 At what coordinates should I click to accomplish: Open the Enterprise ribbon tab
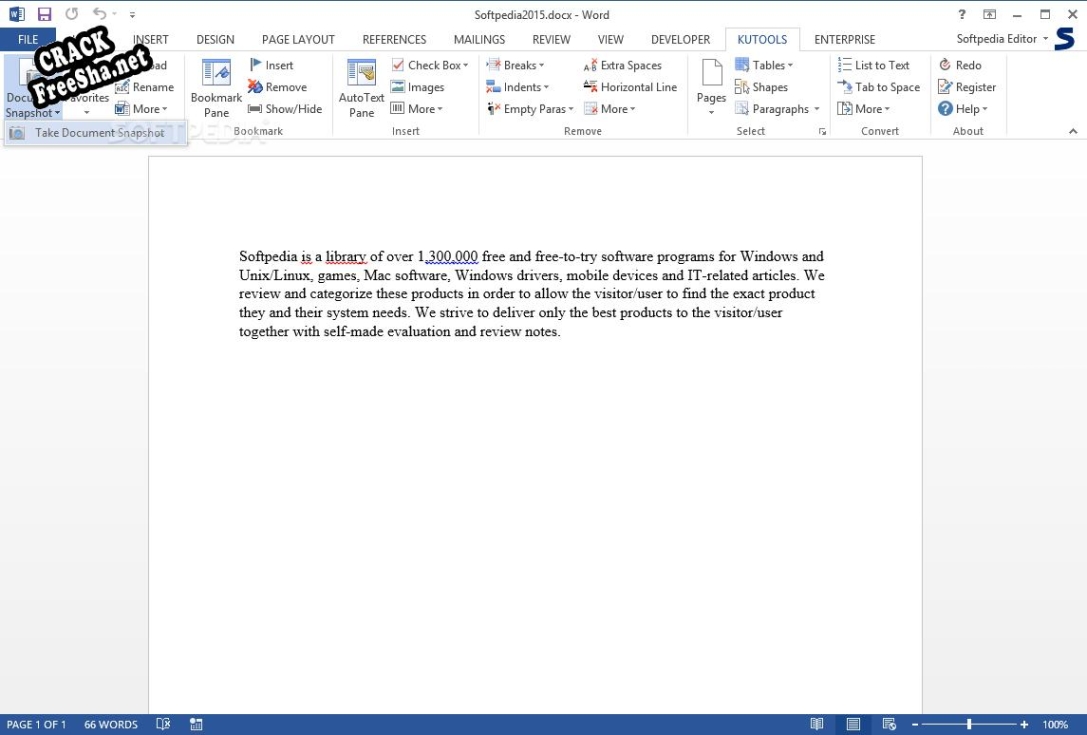[x=844, y=40]
